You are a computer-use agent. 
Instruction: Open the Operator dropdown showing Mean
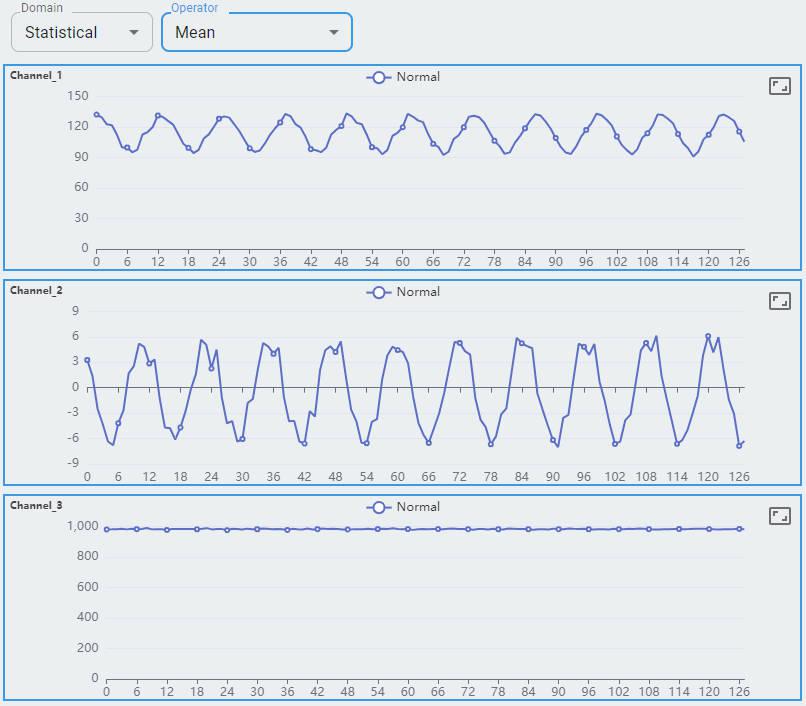pyautogui.click(x=257, y=32)
